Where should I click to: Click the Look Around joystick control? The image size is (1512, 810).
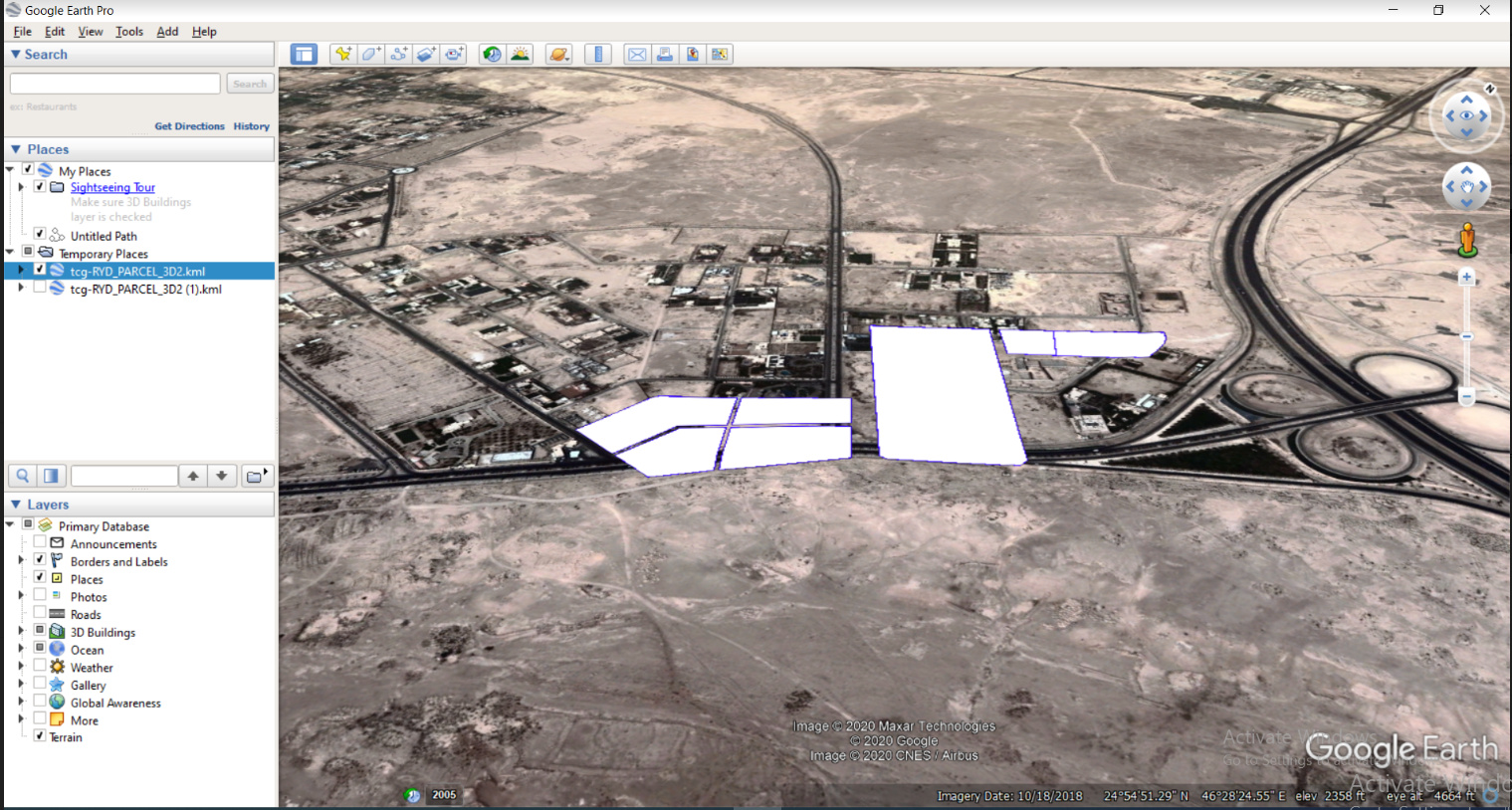[1466, 115]
